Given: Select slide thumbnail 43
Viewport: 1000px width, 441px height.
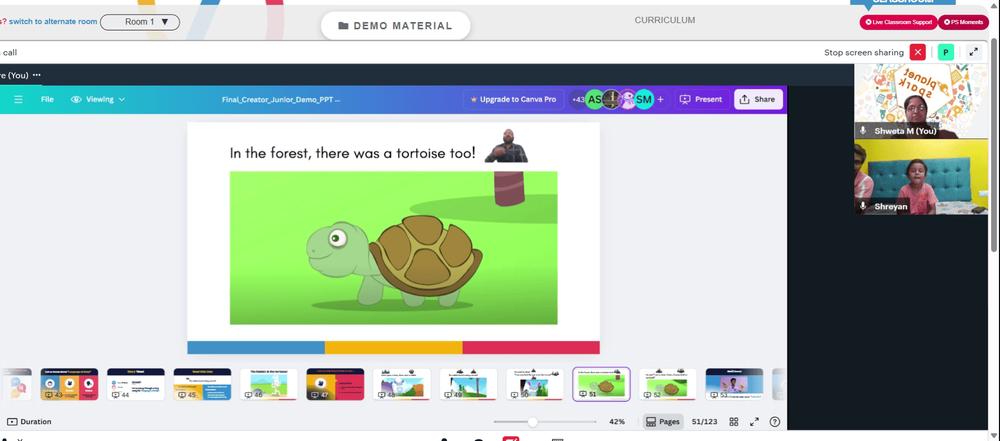Looking at the screenshot, I should [x=70, y=384].
